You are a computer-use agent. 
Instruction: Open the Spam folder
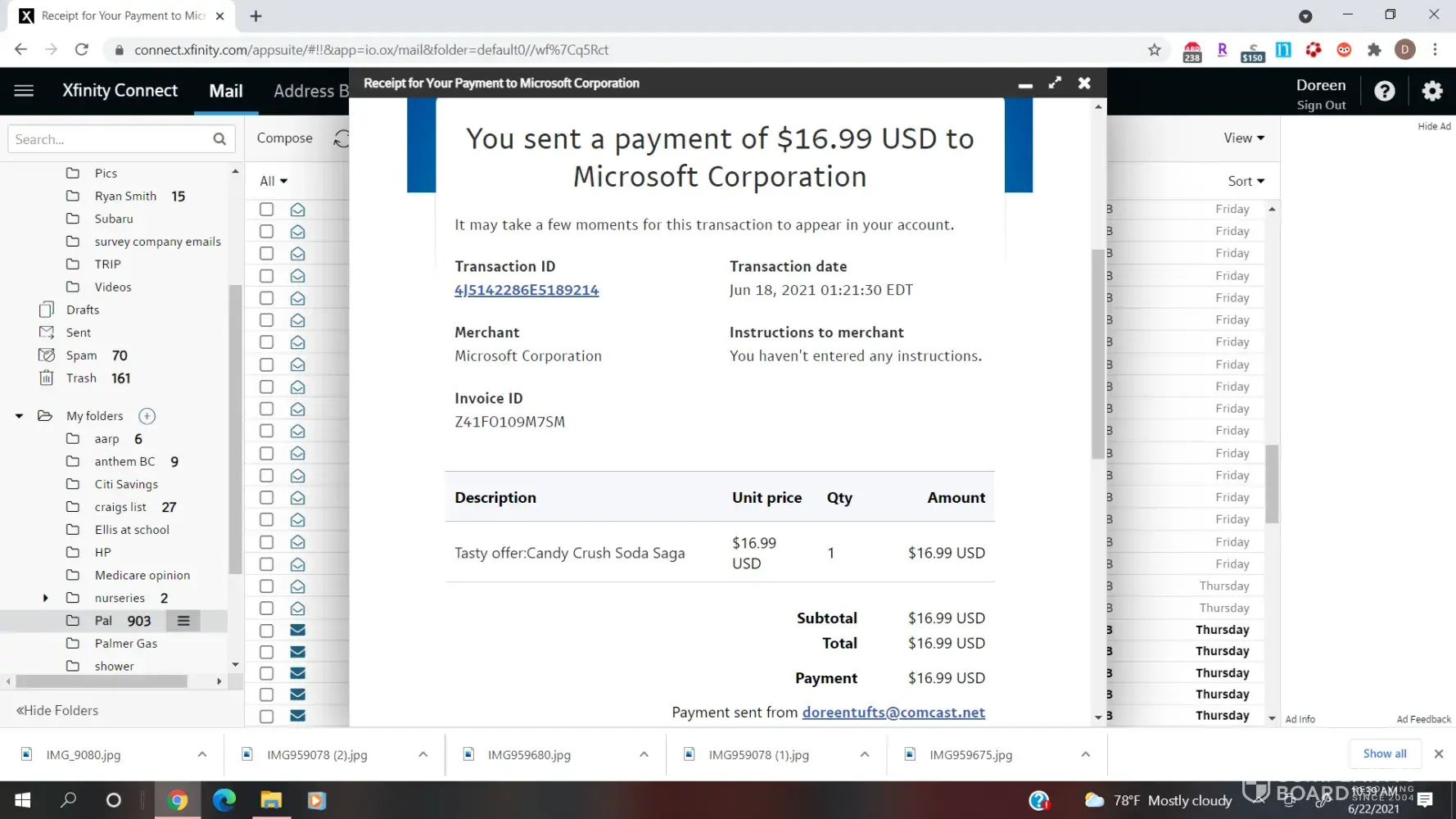tap(81, 355)
